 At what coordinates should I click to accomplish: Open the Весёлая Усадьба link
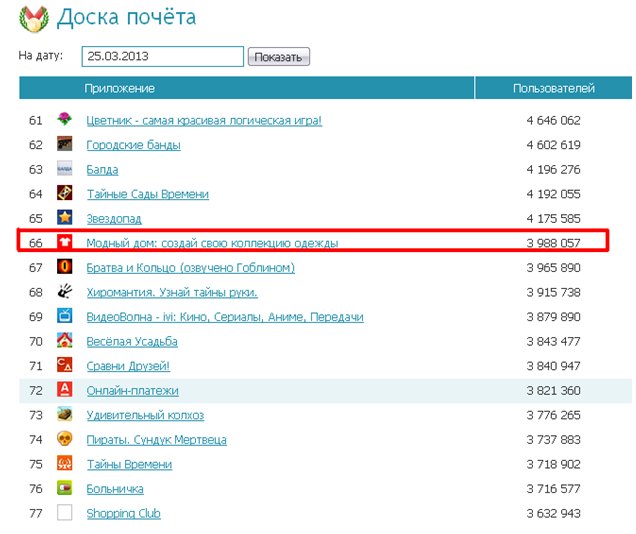pyautogui.click(x=132, y=341)
